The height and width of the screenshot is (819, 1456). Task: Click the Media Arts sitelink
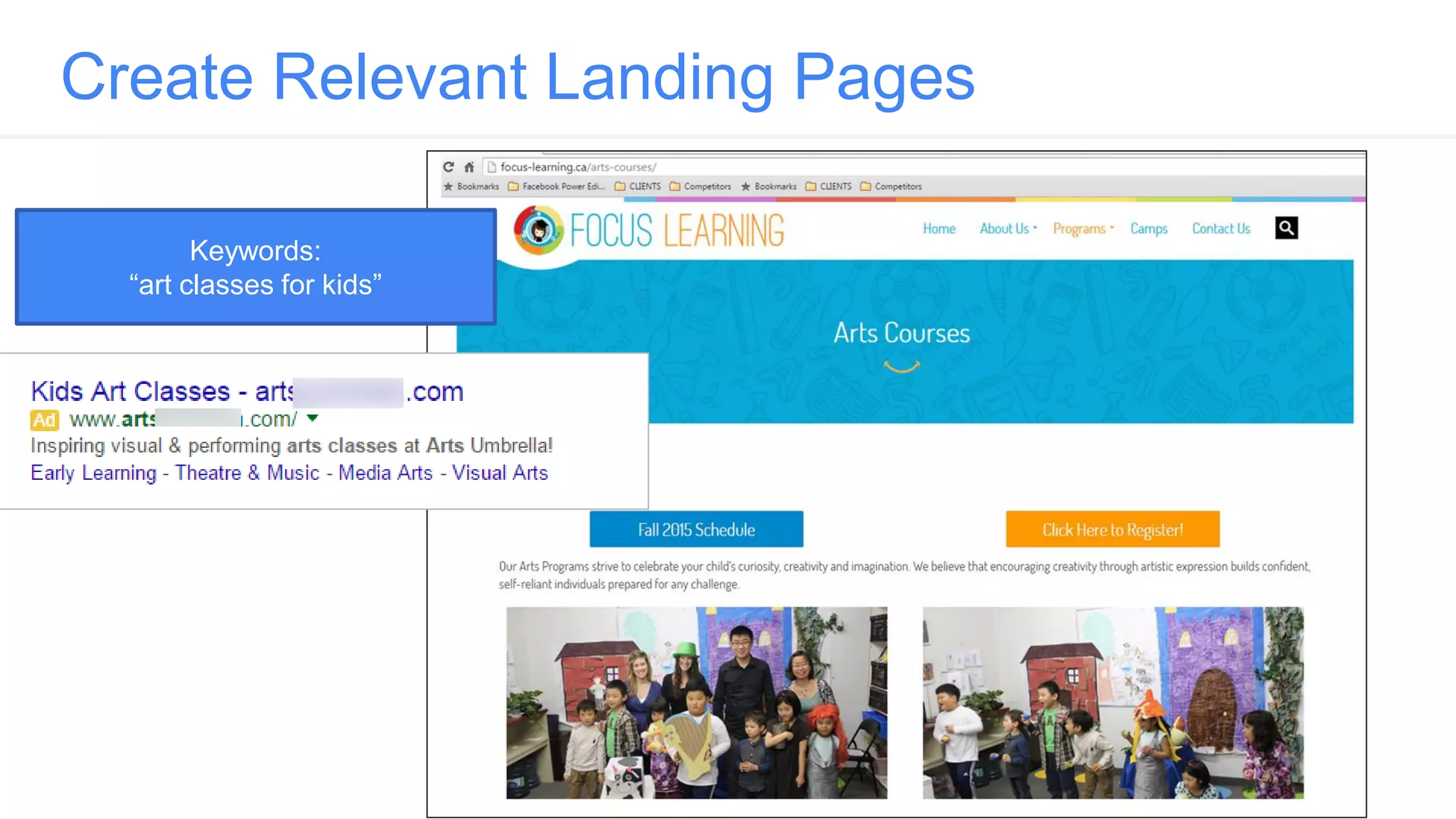click(385, 473)
